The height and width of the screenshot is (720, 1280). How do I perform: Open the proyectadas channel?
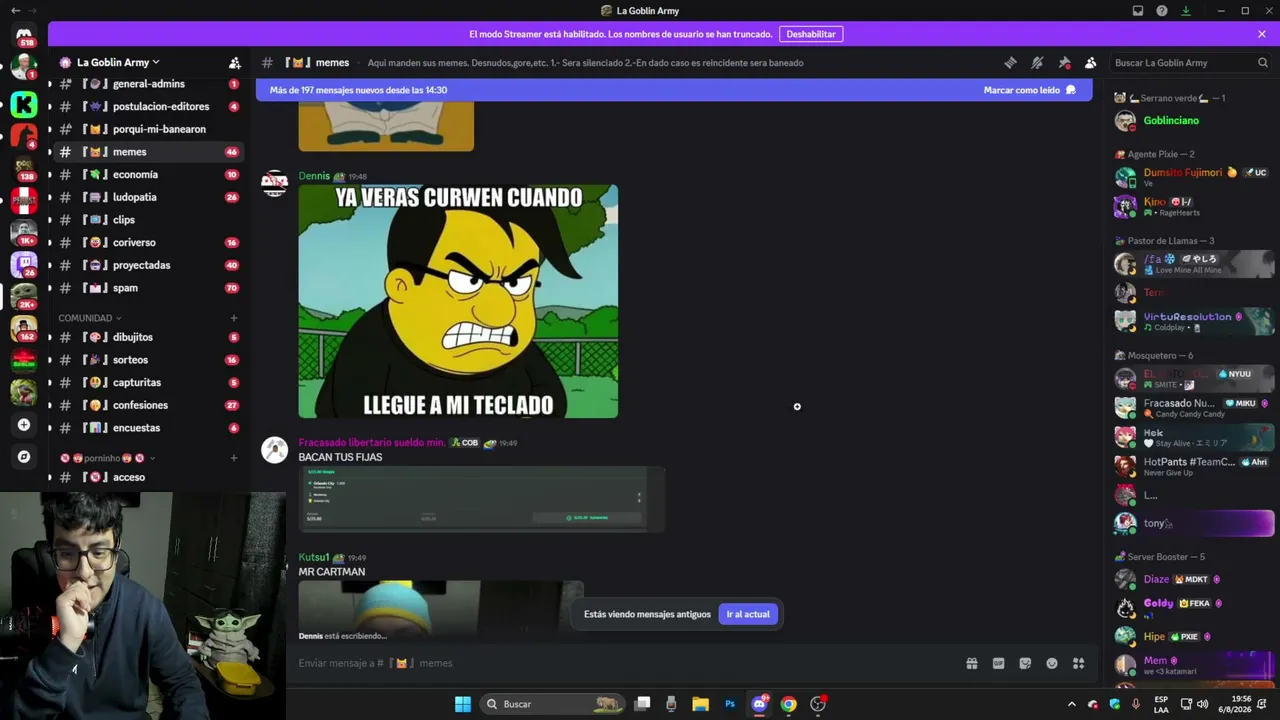coord(148,265)
